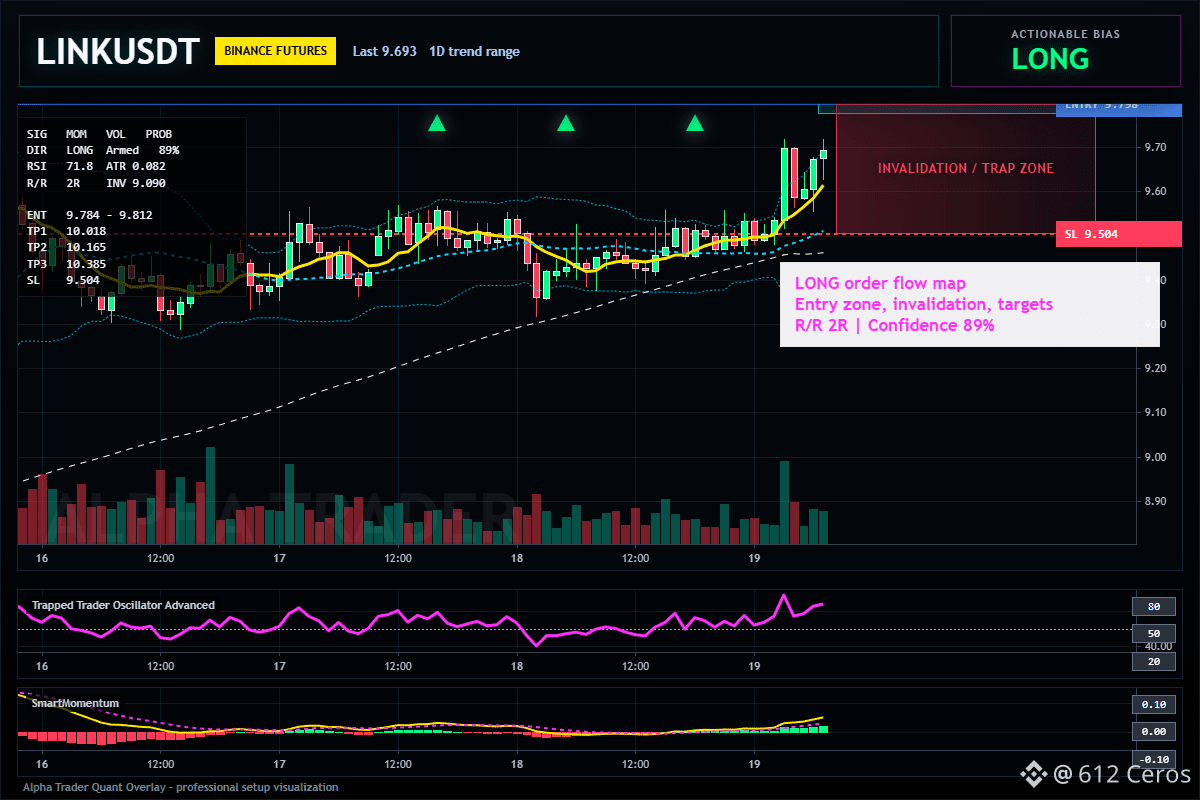The image size is (1200, 800).
Task: Click 'Entry zone, invalidation, targets' annotation line
Action: point(923,304)
